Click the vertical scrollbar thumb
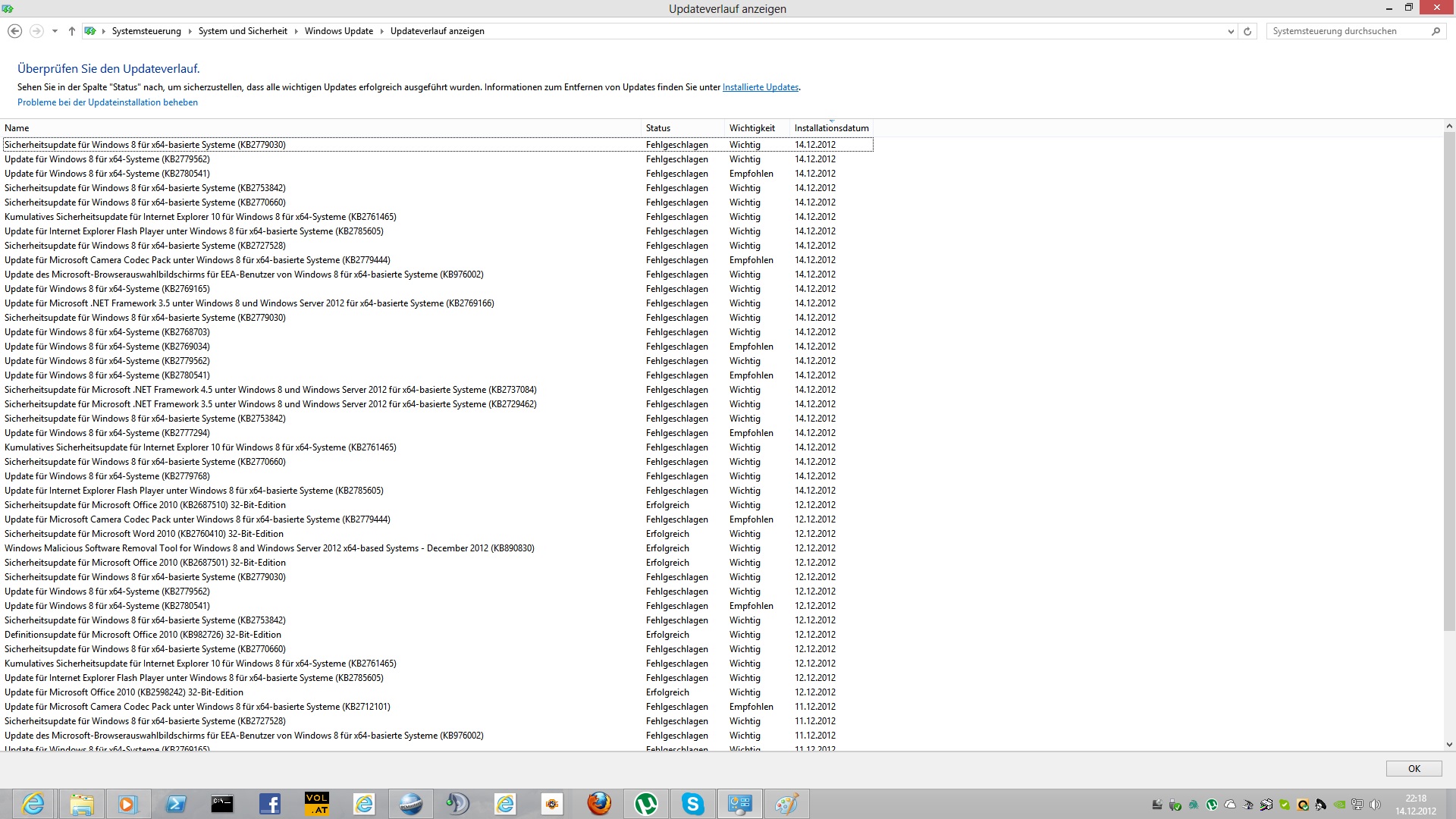1456x819 pixels. pyautogui.click(x=1449, y=381)
